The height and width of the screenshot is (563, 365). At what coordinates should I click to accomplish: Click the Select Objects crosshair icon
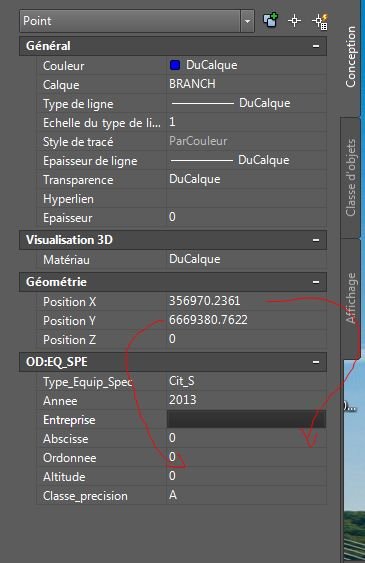[294, 21]
